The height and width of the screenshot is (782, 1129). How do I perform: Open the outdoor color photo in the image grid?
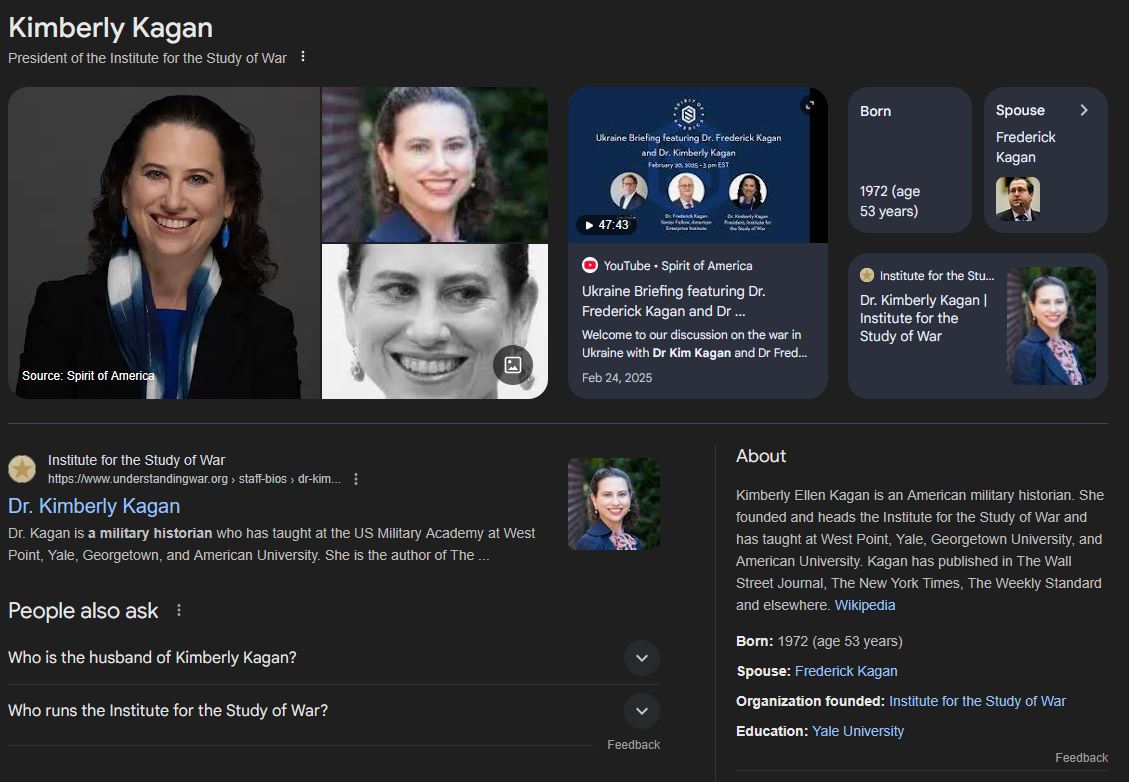pos(435,164)
